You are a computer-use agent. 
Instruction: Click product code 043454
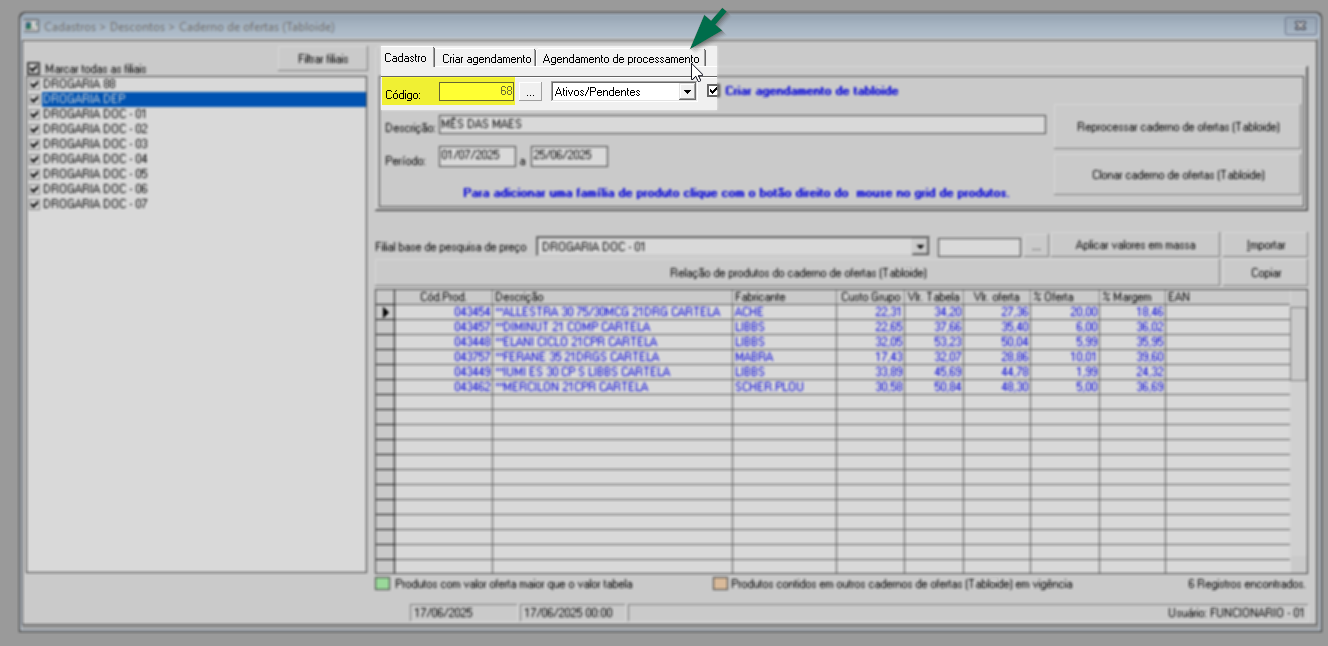[x=443, y=312]
